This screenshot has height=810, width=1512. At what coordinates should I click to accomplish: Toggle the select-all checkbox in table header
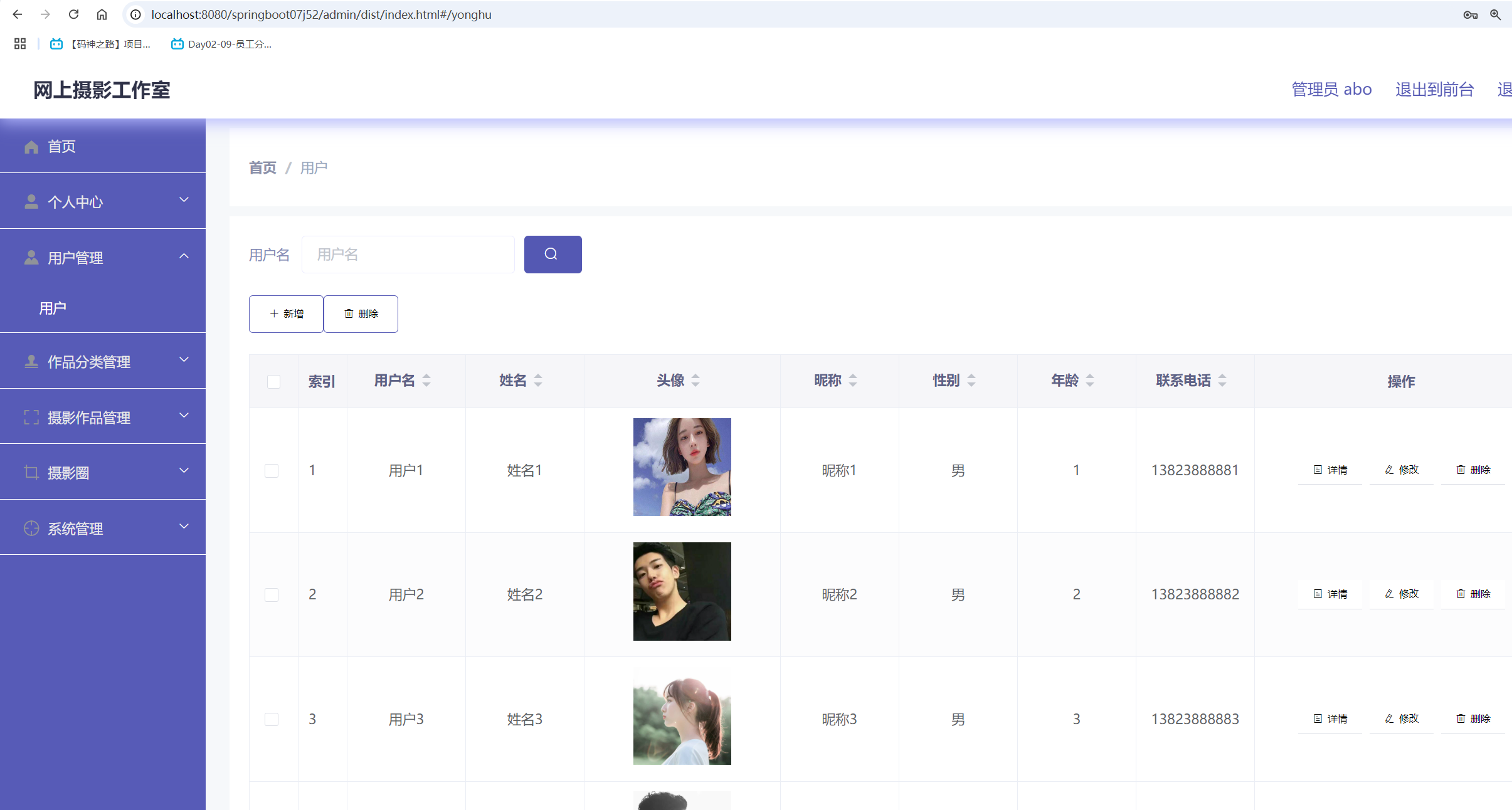pyautogui.click(x=273, y=381)
